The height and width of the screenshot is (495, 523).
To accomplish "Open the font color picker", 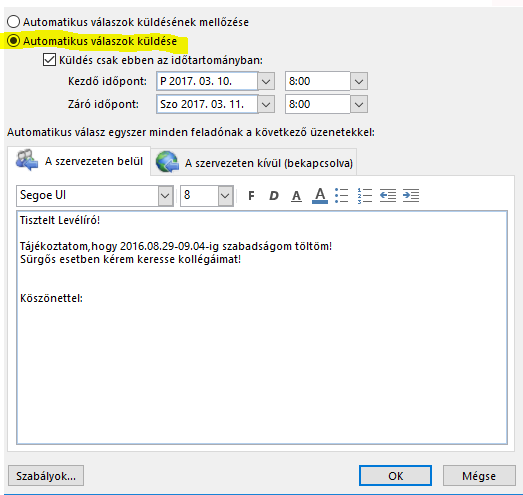I will coord(320,195).
